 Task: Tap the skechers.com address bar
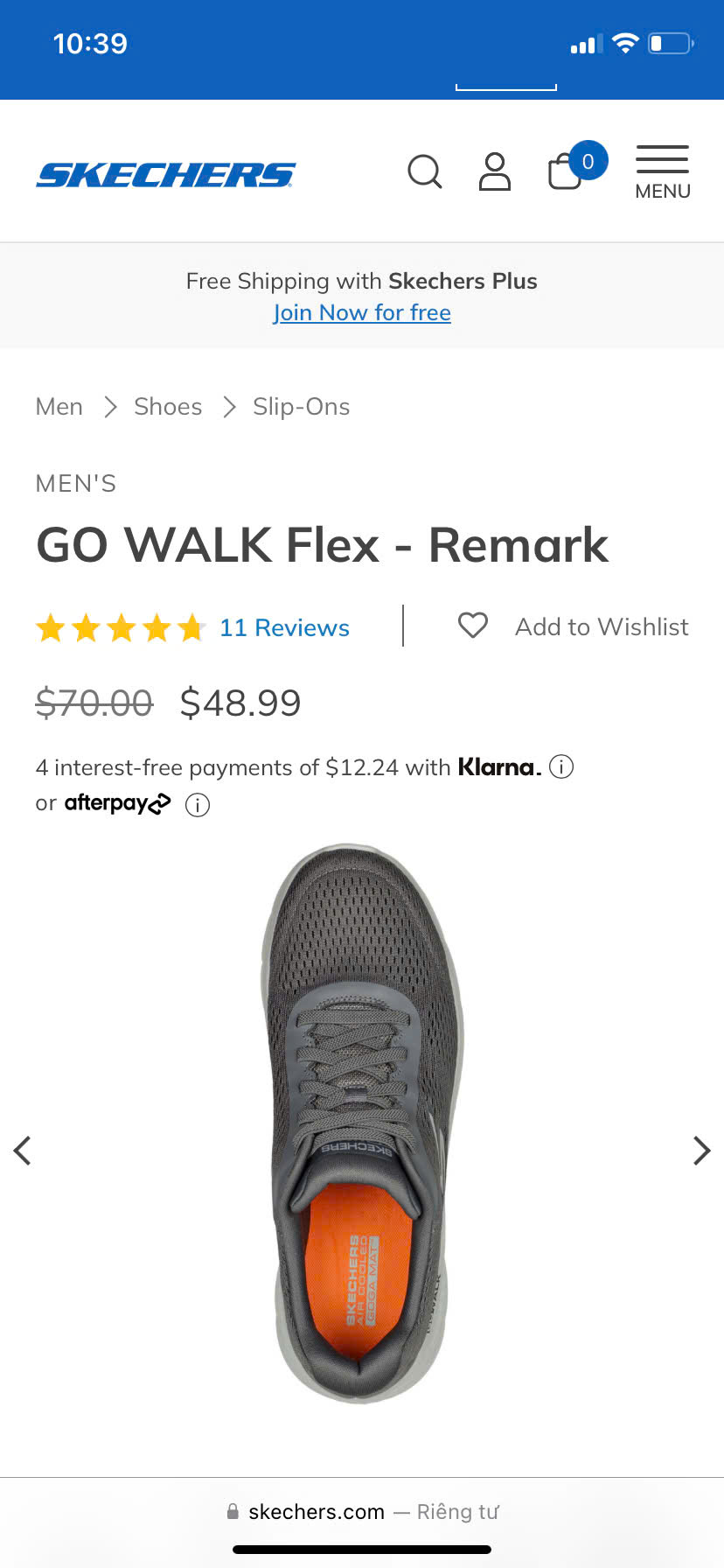point(362,1511)
